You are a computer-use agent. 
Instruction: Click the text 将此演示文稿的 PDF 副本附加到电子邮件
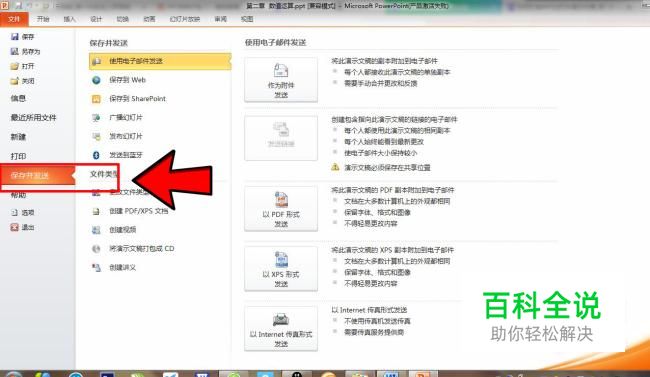click(x=393, y=190)
